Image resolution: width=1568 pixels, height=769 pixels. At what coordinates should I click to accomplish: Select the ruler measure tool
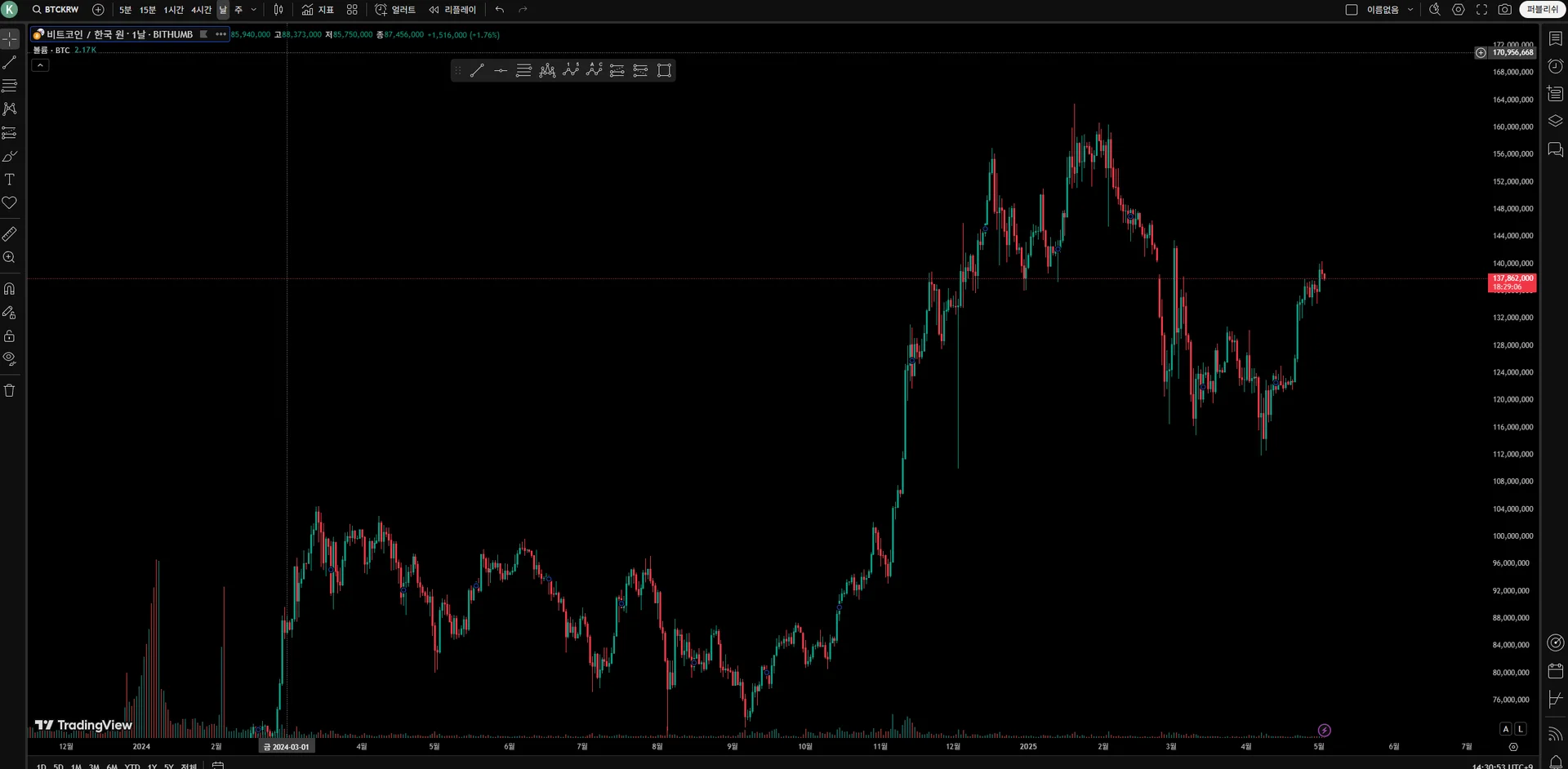coord(10,234)
